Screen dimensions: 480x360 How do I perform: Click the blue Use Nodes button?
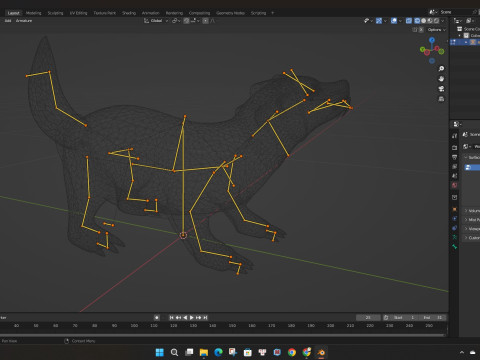(472, 168)
